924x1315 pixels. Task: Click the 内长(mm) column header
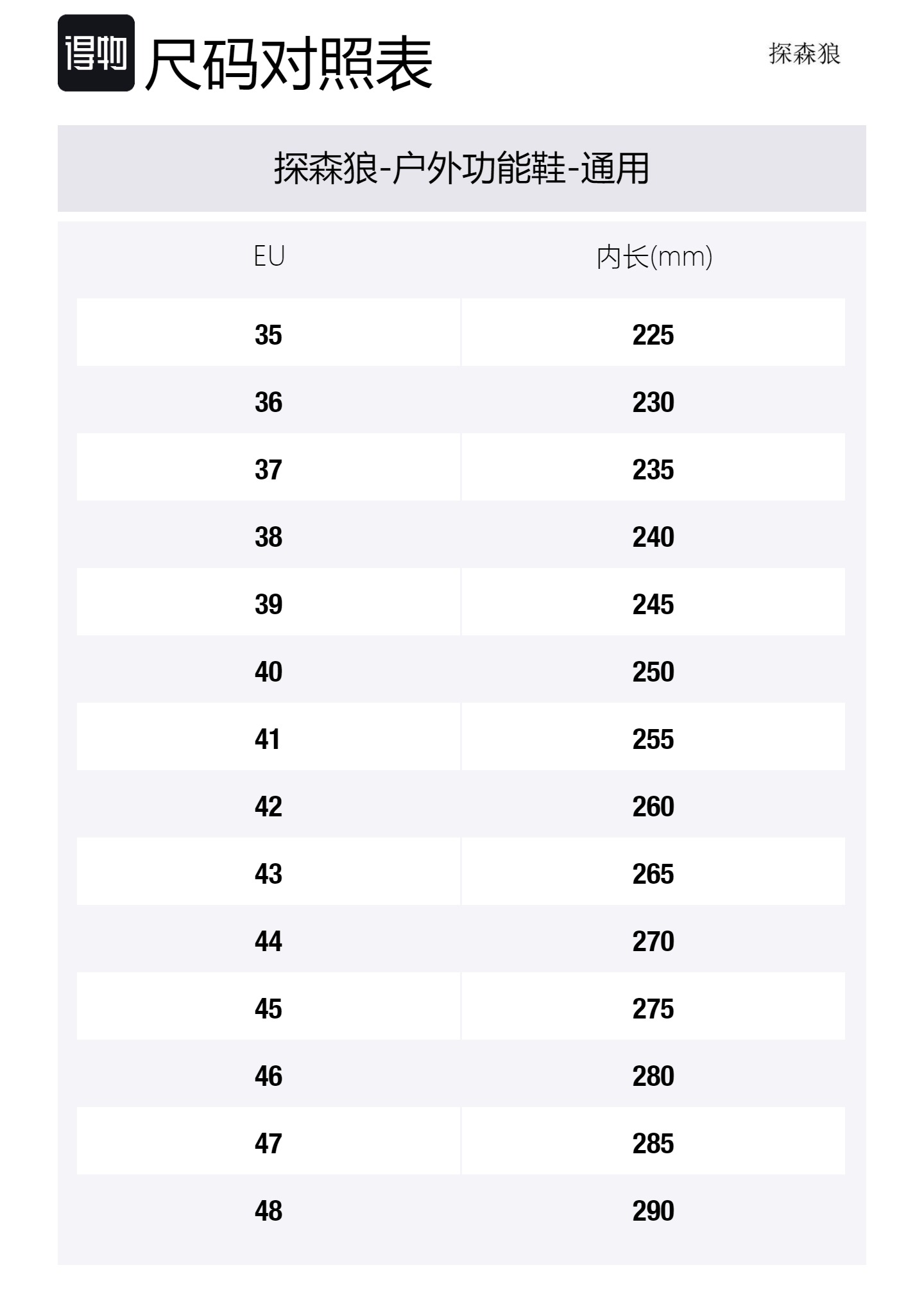(x=653, y=257)
